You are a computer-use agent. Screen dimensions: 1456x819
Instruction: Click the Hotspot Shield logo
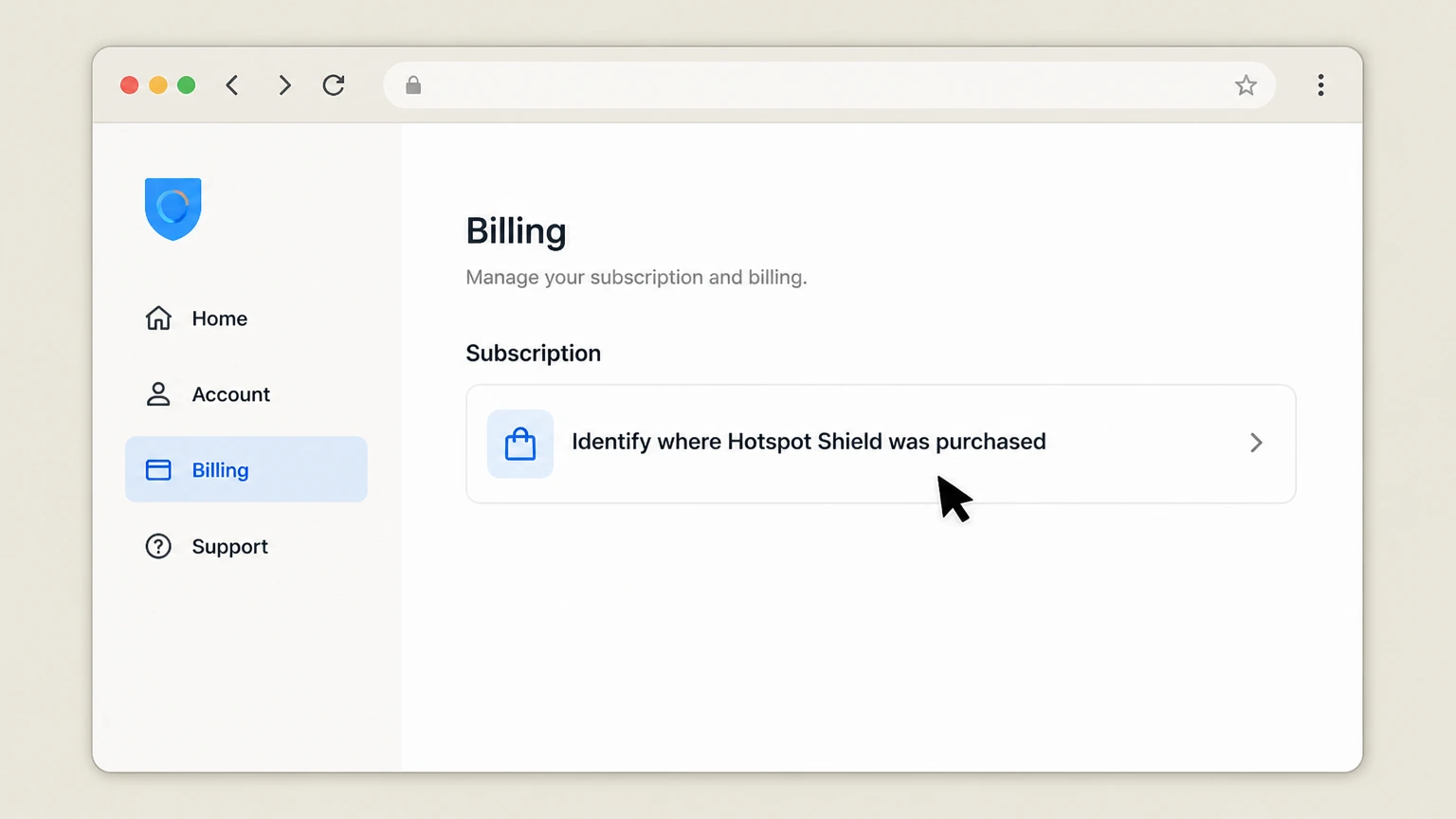tap(173, 209)
